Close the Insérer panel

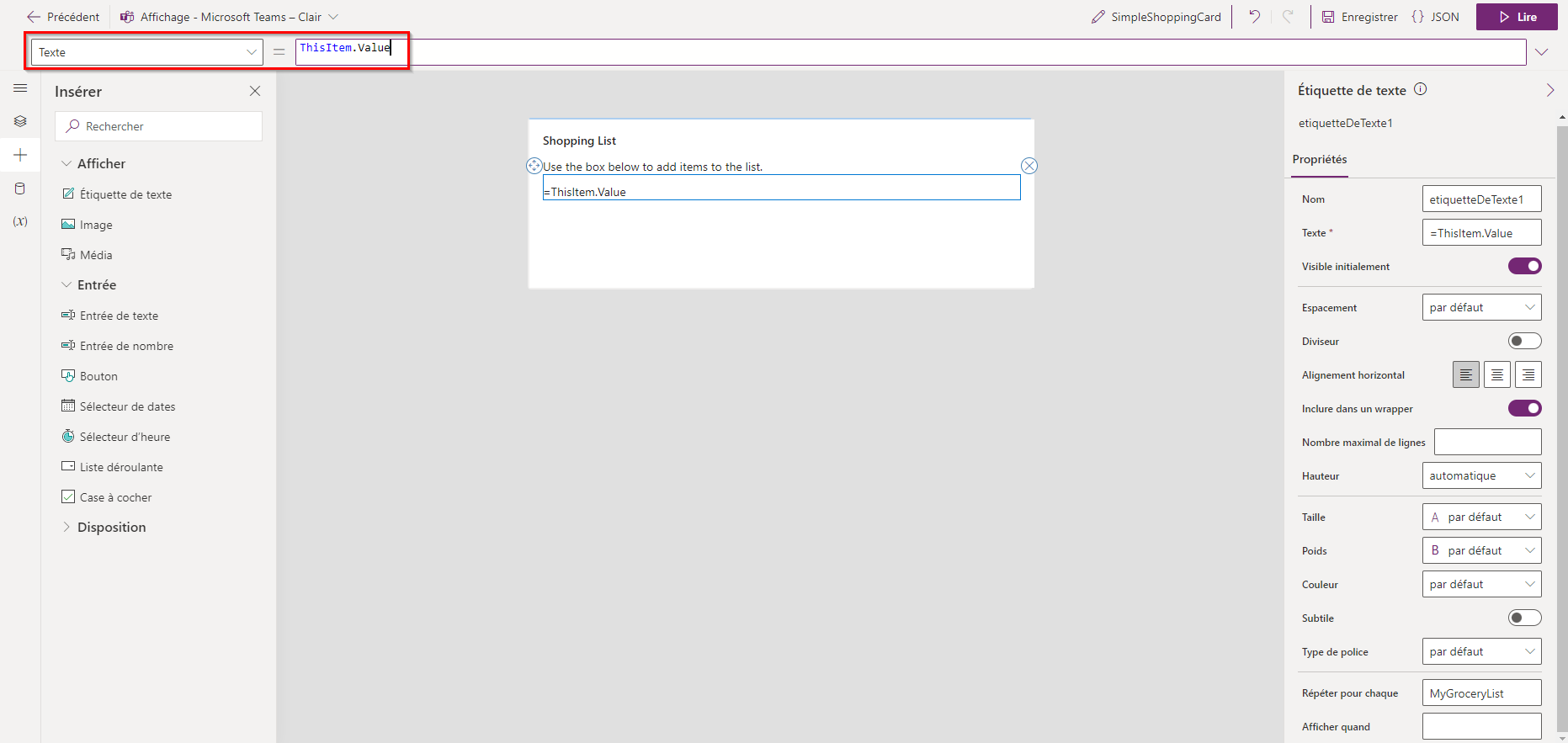click(x=255, y=91)
